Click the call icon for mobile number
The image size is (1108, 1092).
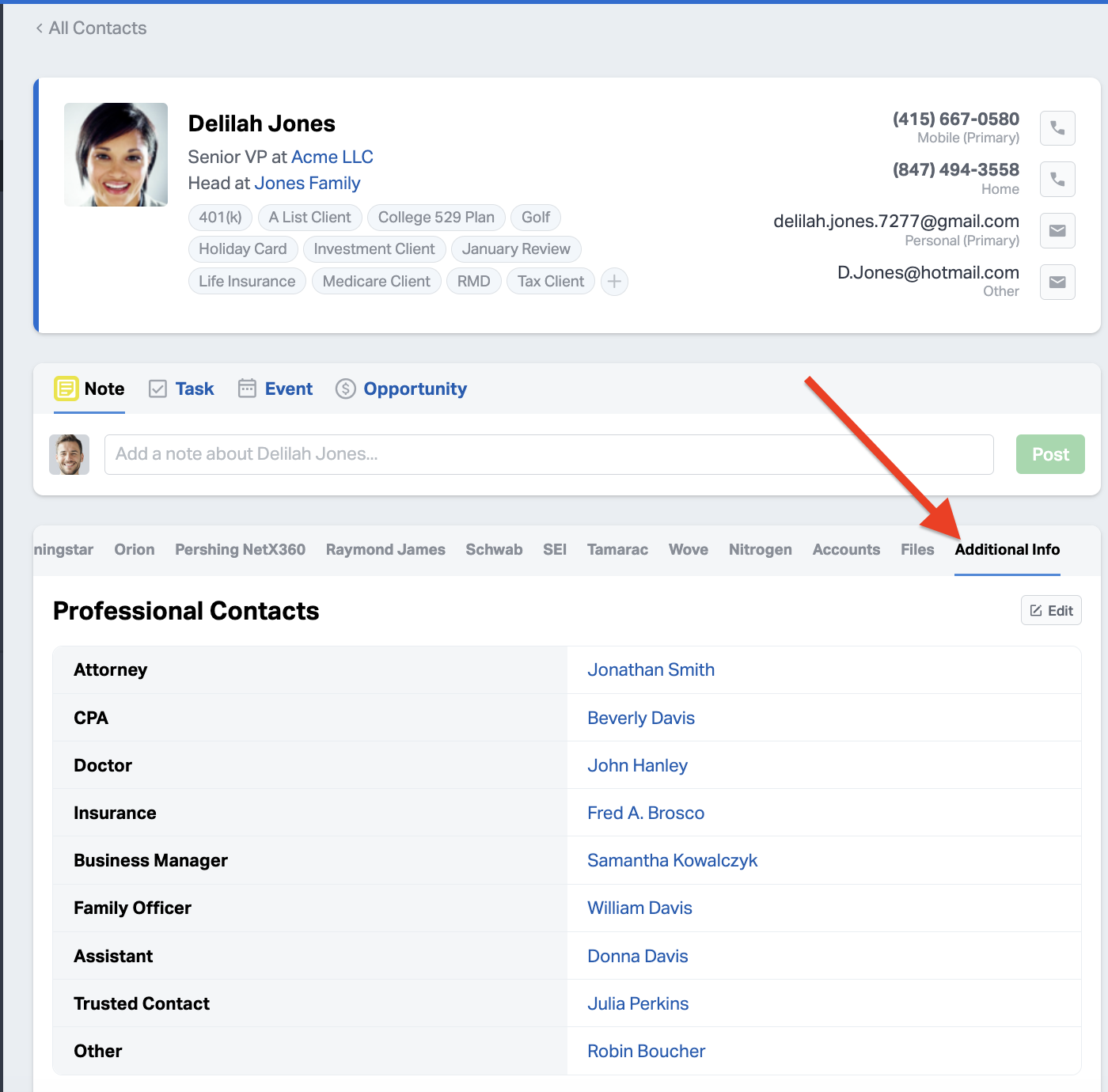pos(1057,128)
